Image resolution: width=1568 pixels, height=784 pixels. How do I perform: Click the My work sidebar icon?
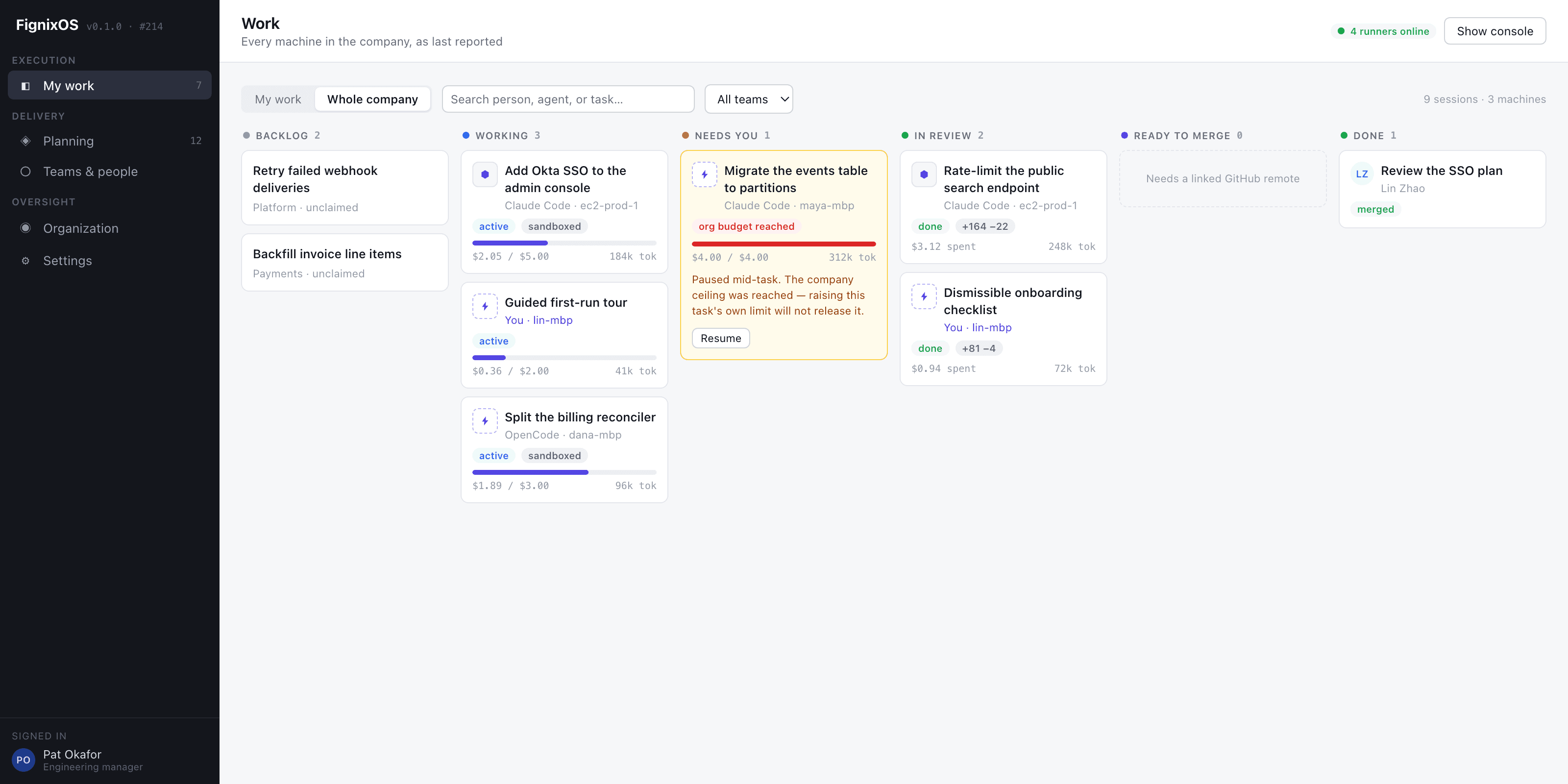[25, 86]
